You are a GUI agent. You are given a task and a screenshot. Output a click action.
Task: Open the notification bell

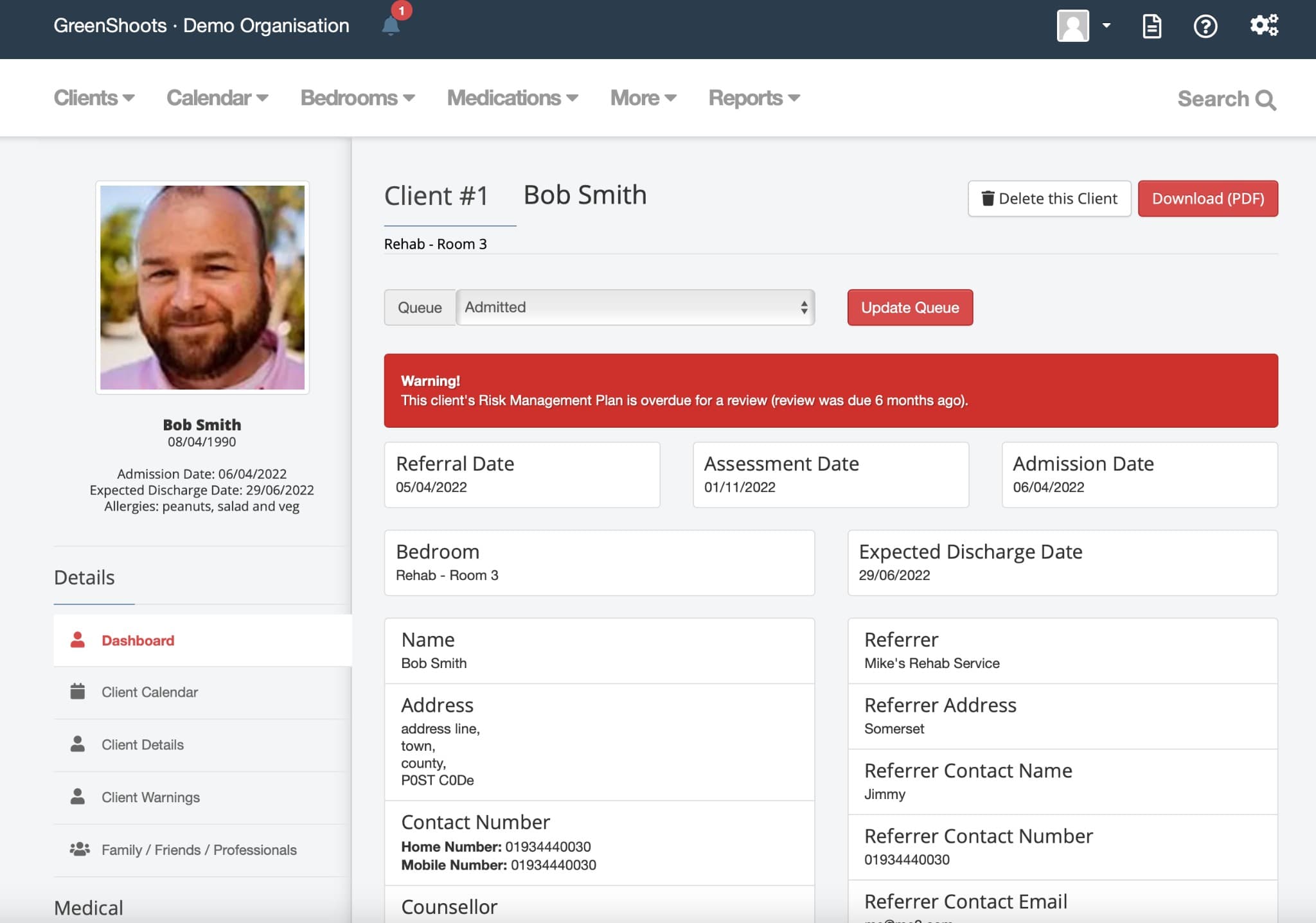(391, 24)
